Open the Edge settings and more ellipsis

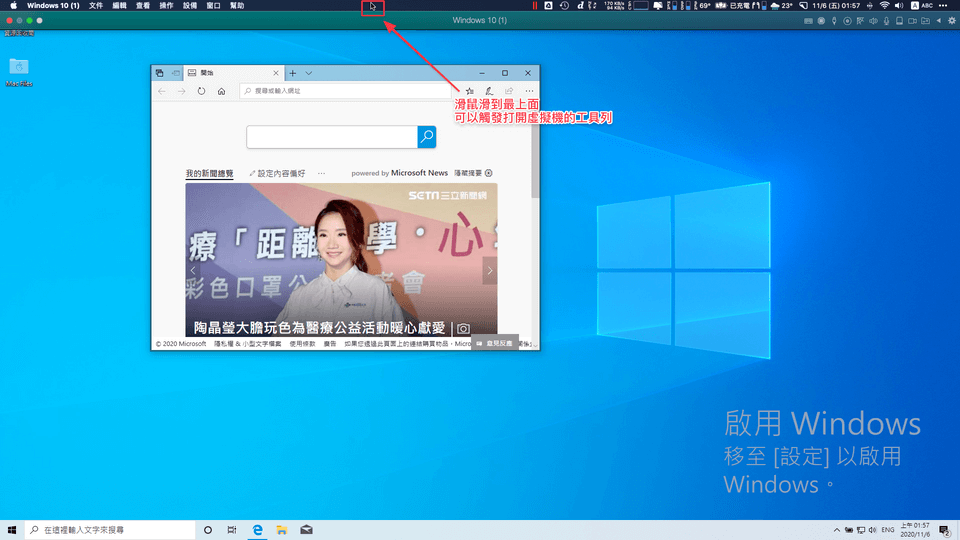coord(529,91)
